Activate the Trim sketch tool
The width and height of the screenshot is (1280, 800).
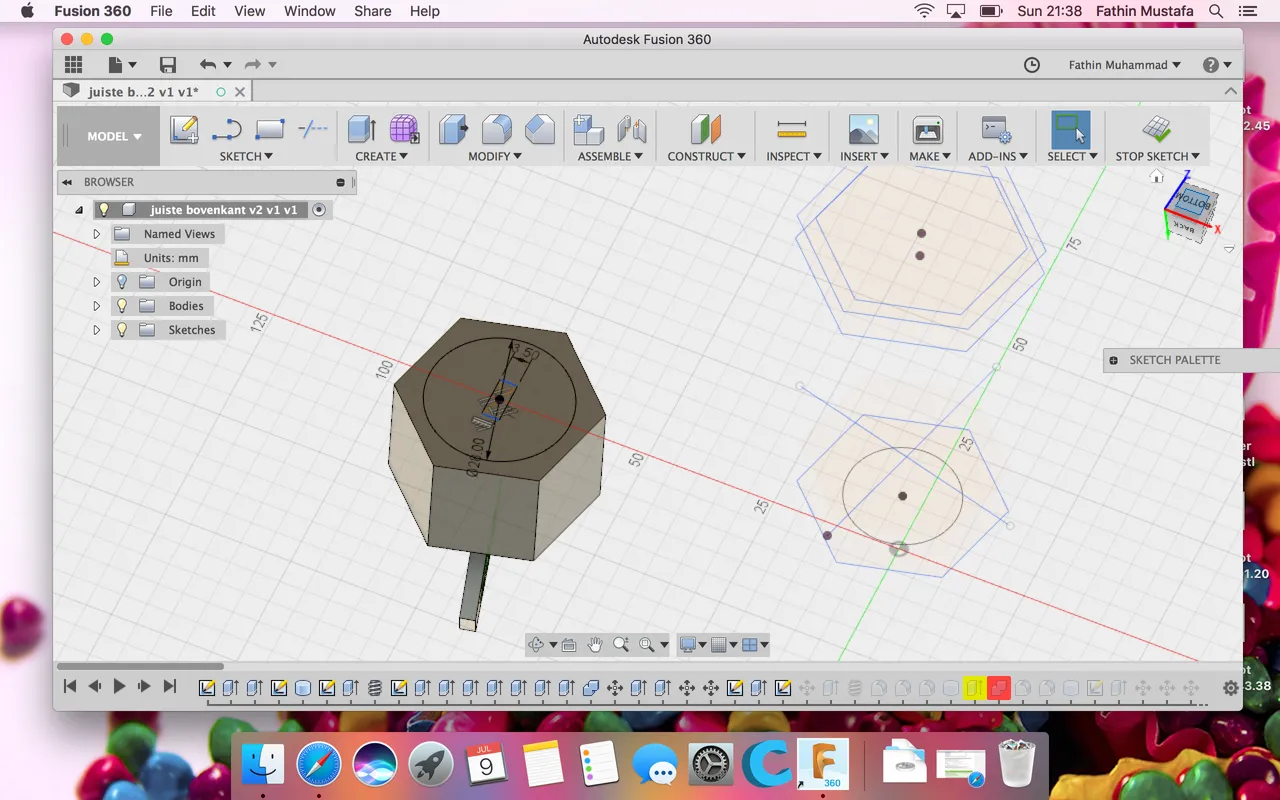[x=313, y=129]
